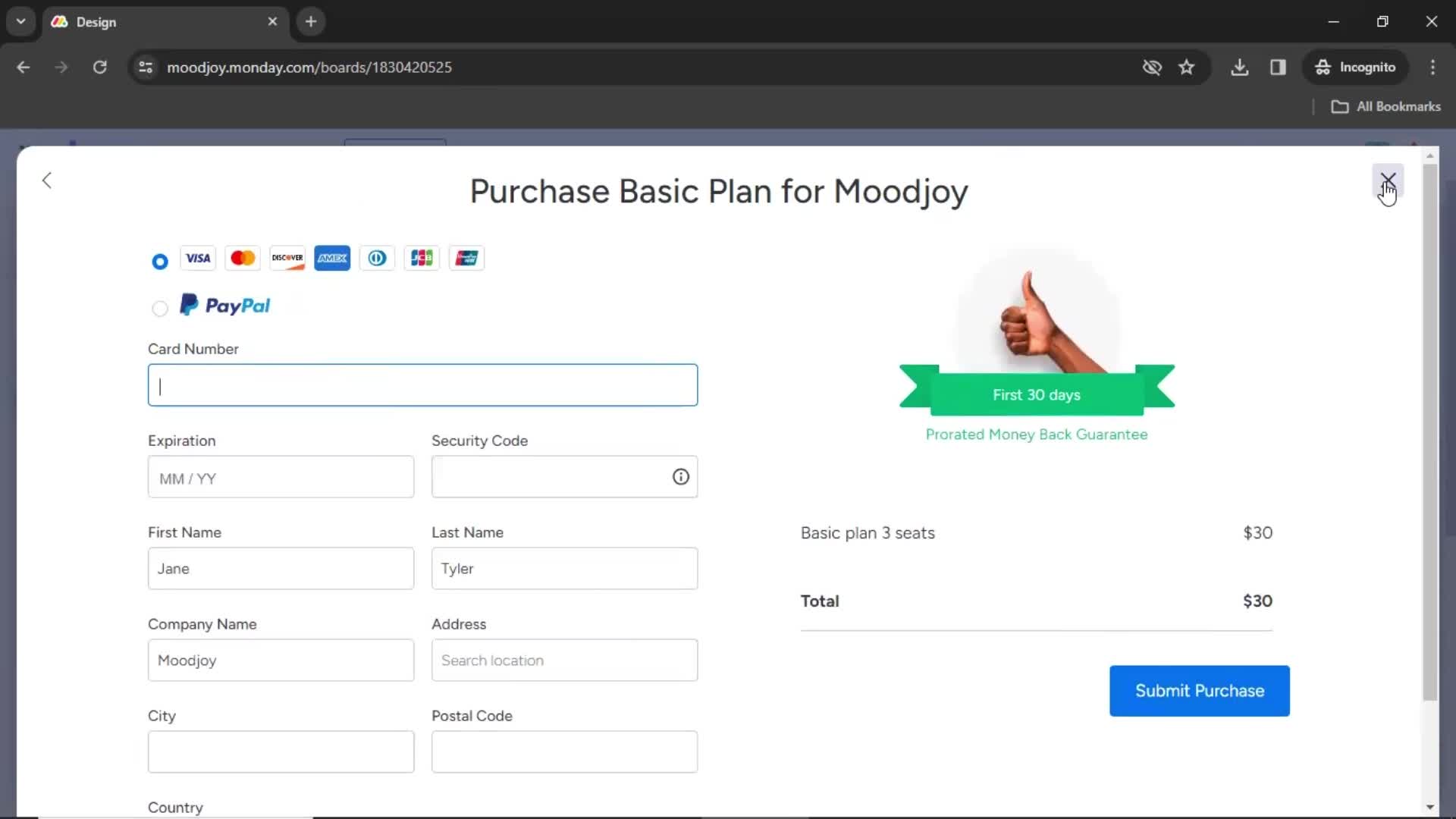The image size is (1456, 819).
Task: Click the Visa payment method icon
Action: [x=197, y=258]
